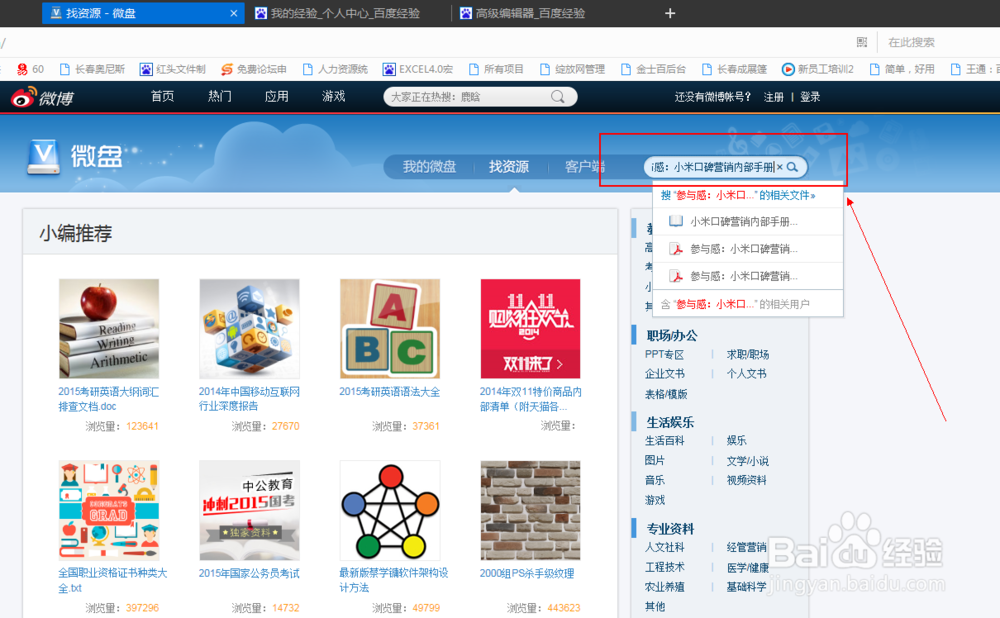This screenshot has height=618, width=1000.
Task: Open 人文社科 category
Action: (x=665, y=547)
